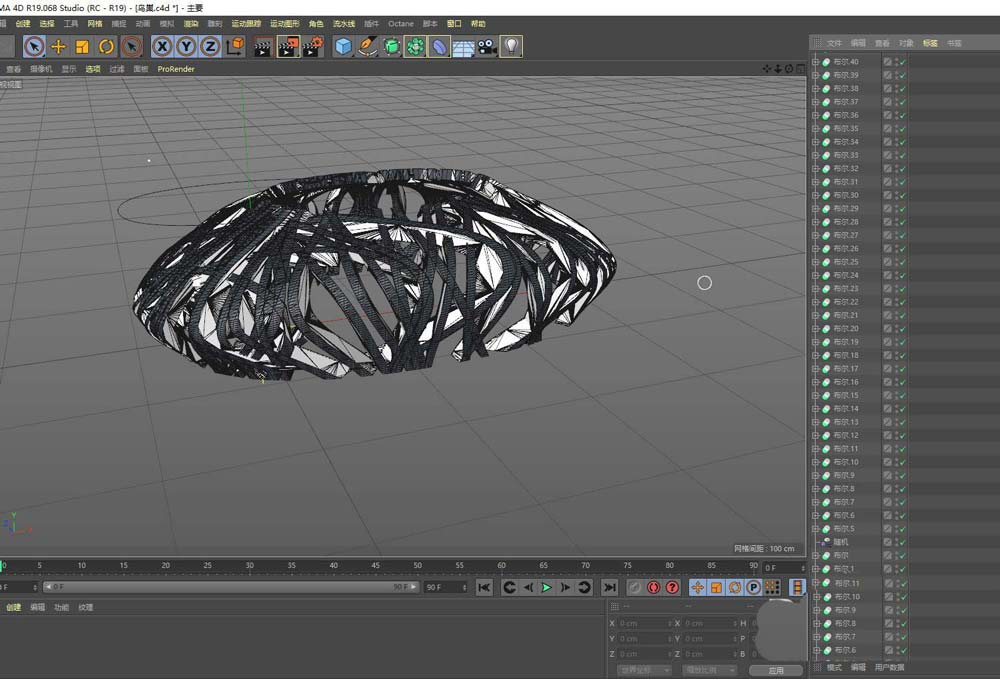
Task: Toggle position keying in timeline bar
Action: 698,587
